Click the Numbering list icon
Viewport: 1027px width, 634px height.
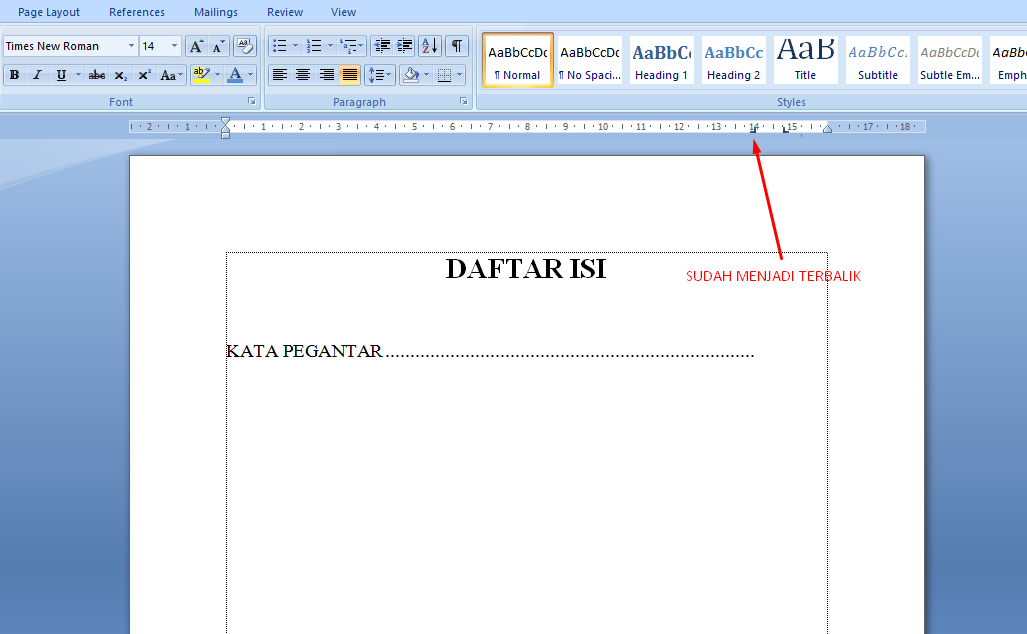coord(314,46)
